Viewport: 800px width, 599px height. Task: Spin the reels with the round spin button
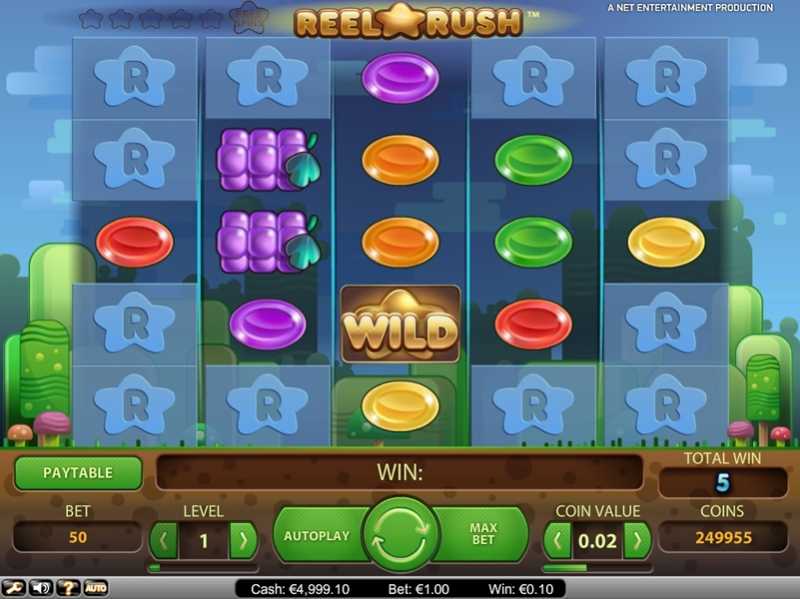tap(401, 534)
